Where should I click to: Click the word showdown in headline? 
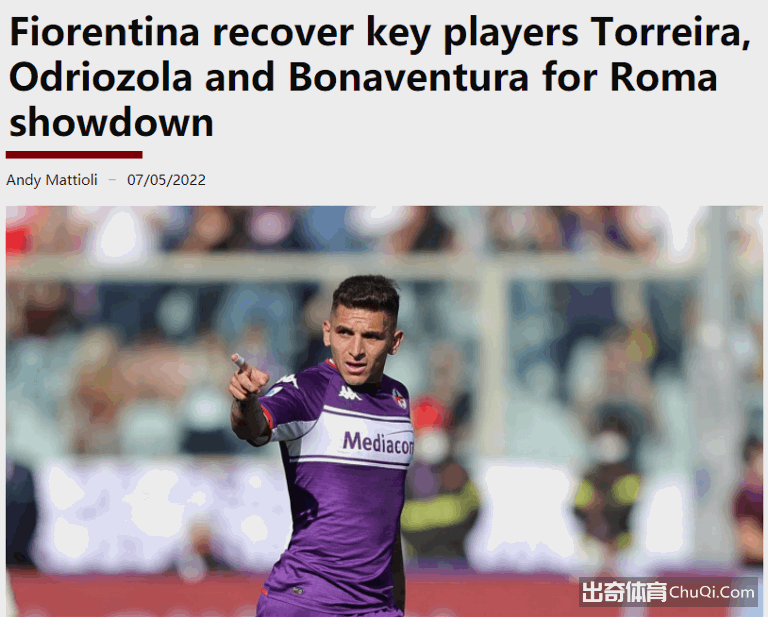click(x=111, y=122)
